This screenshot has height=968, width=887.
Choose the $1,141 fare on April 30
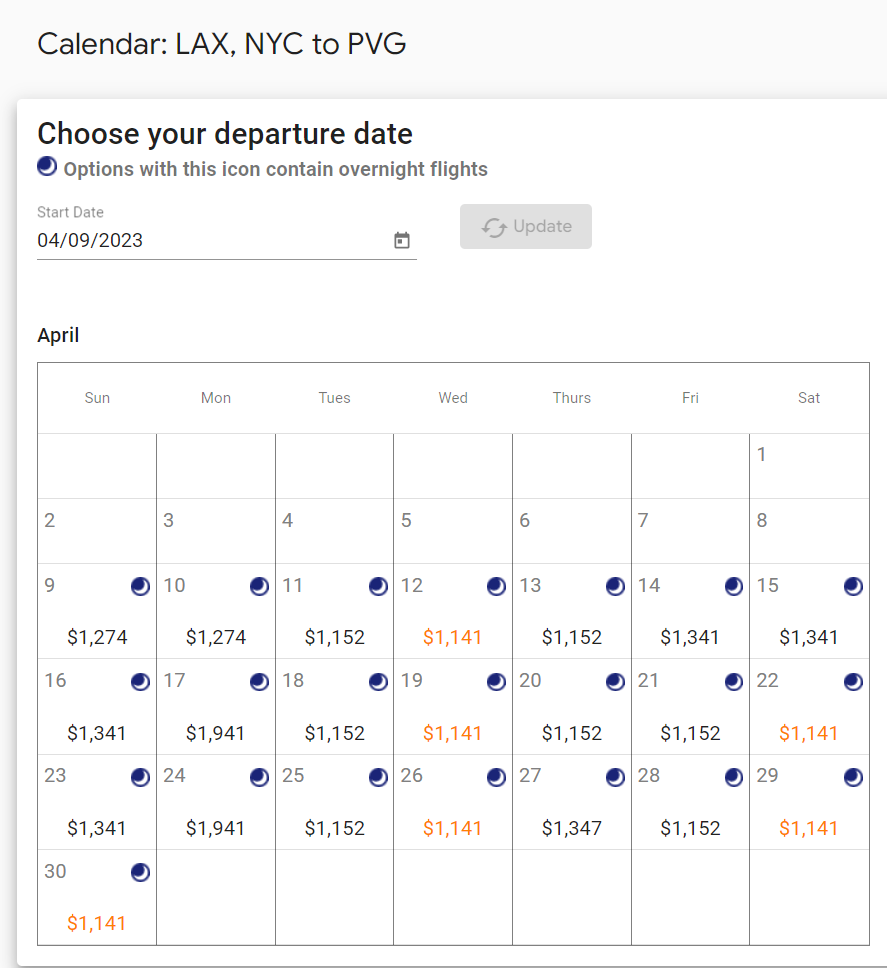click(97, 923)
